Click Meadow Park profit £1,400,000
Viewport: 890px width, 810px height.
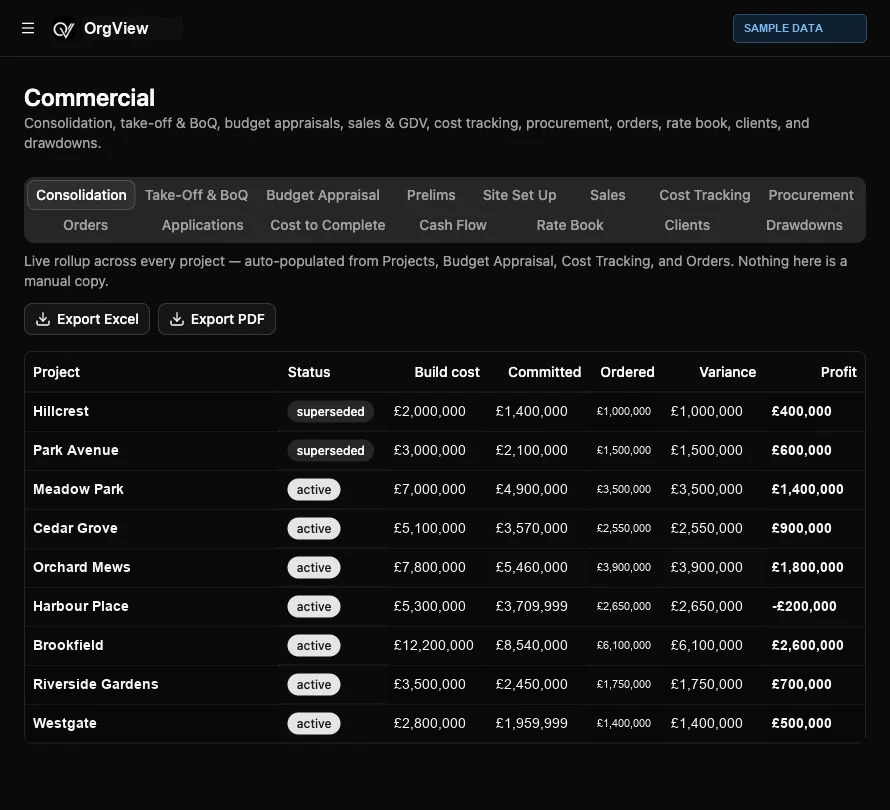(807, 489)
